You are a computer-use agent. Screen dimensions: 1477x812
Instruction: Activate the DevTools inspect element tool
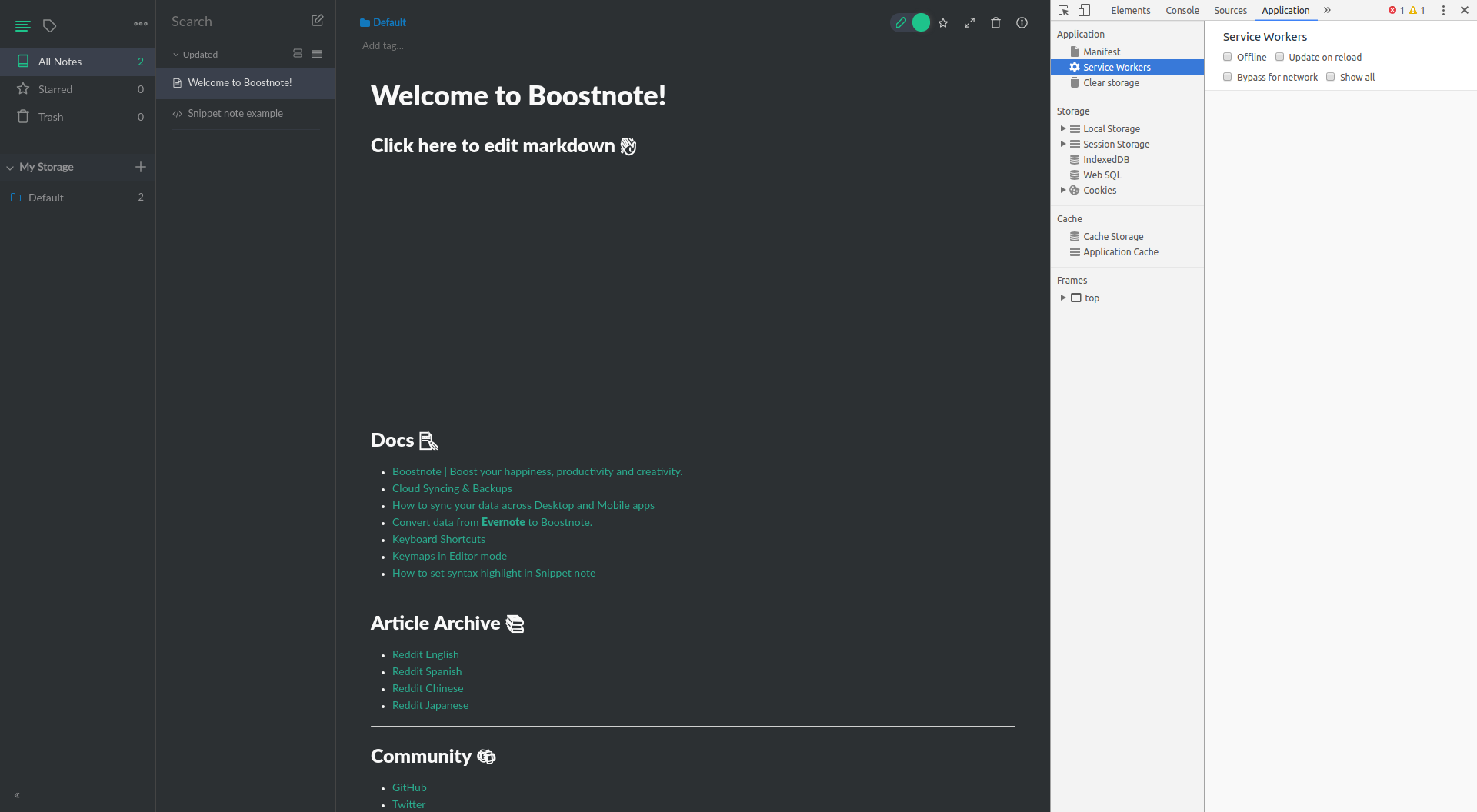1063,10
